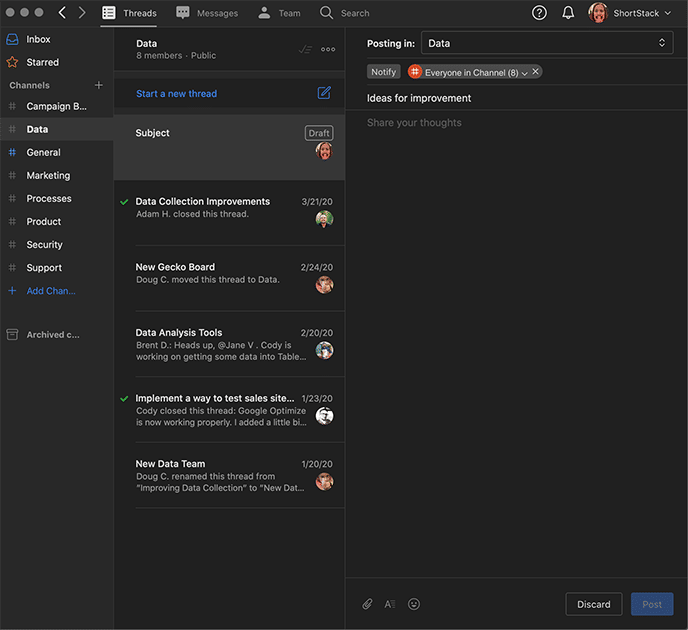Image resolution: width=688 pixels, height=630 pixels.
Task: Expand the Posting in Data dropdown
Action: [x=547, y=43]
